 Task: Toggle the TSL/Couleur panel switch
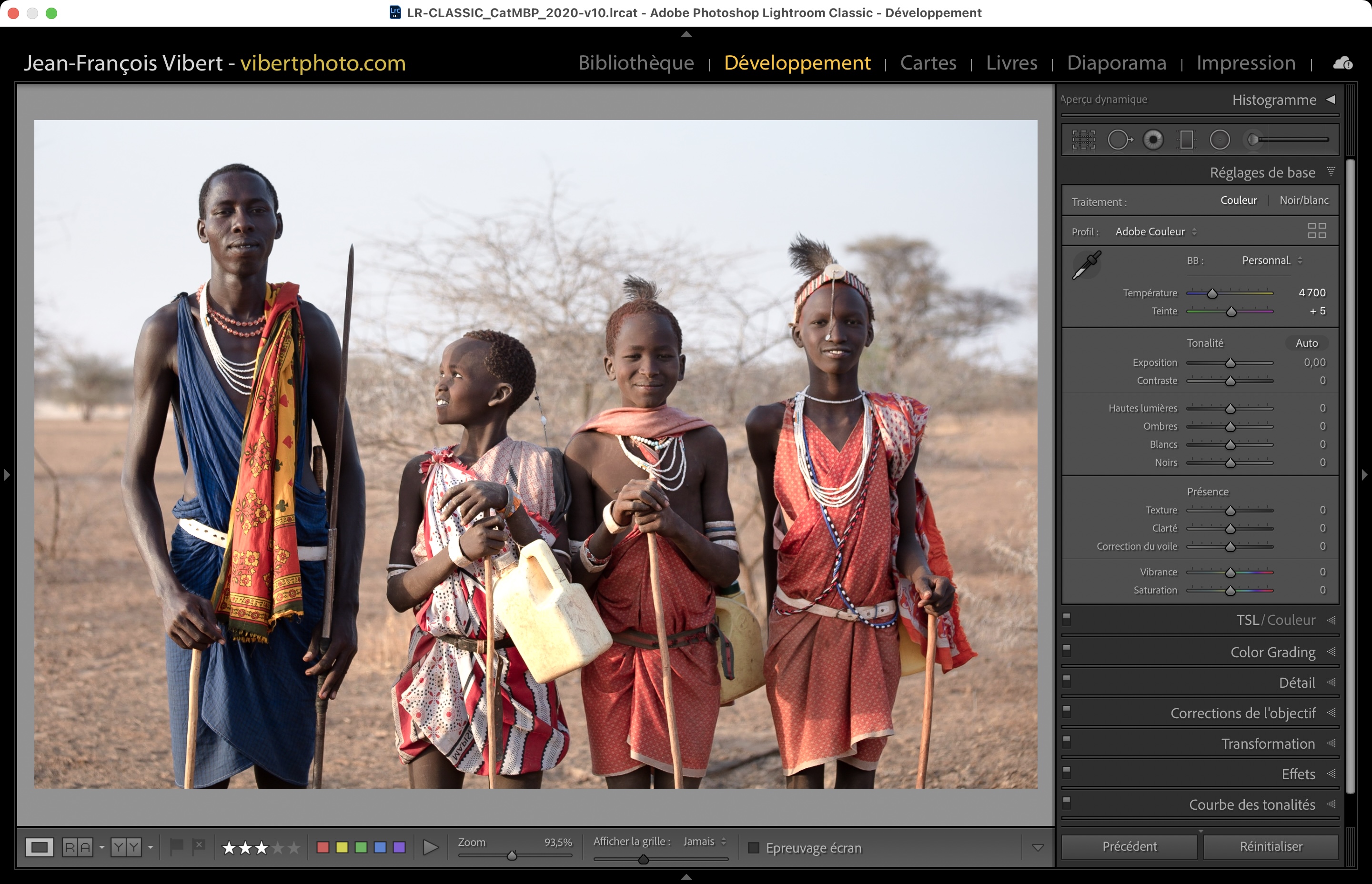coord(1067,619)
